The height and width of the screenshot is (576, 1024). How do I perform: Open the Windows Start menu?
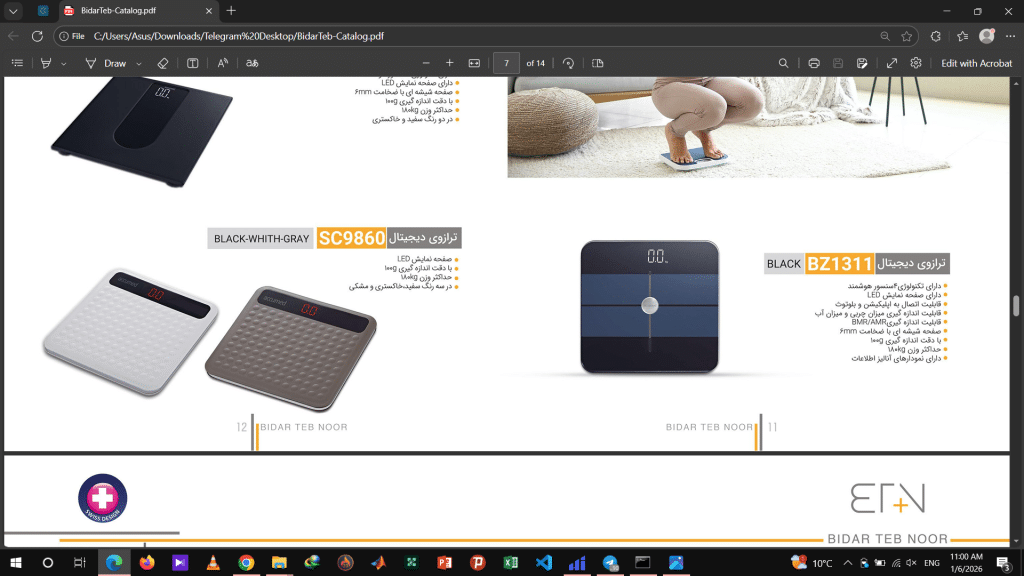[x=16, y=562]
